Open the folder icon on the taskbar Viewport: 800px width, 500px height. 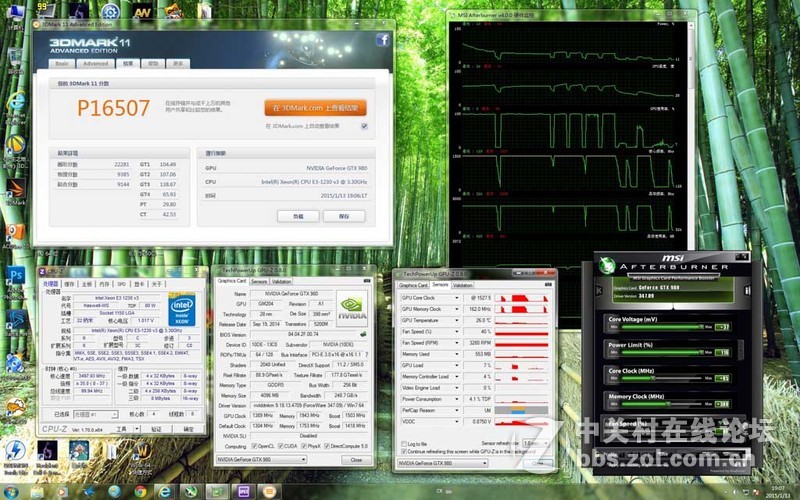pyautogui.click(x=37, y=492)
